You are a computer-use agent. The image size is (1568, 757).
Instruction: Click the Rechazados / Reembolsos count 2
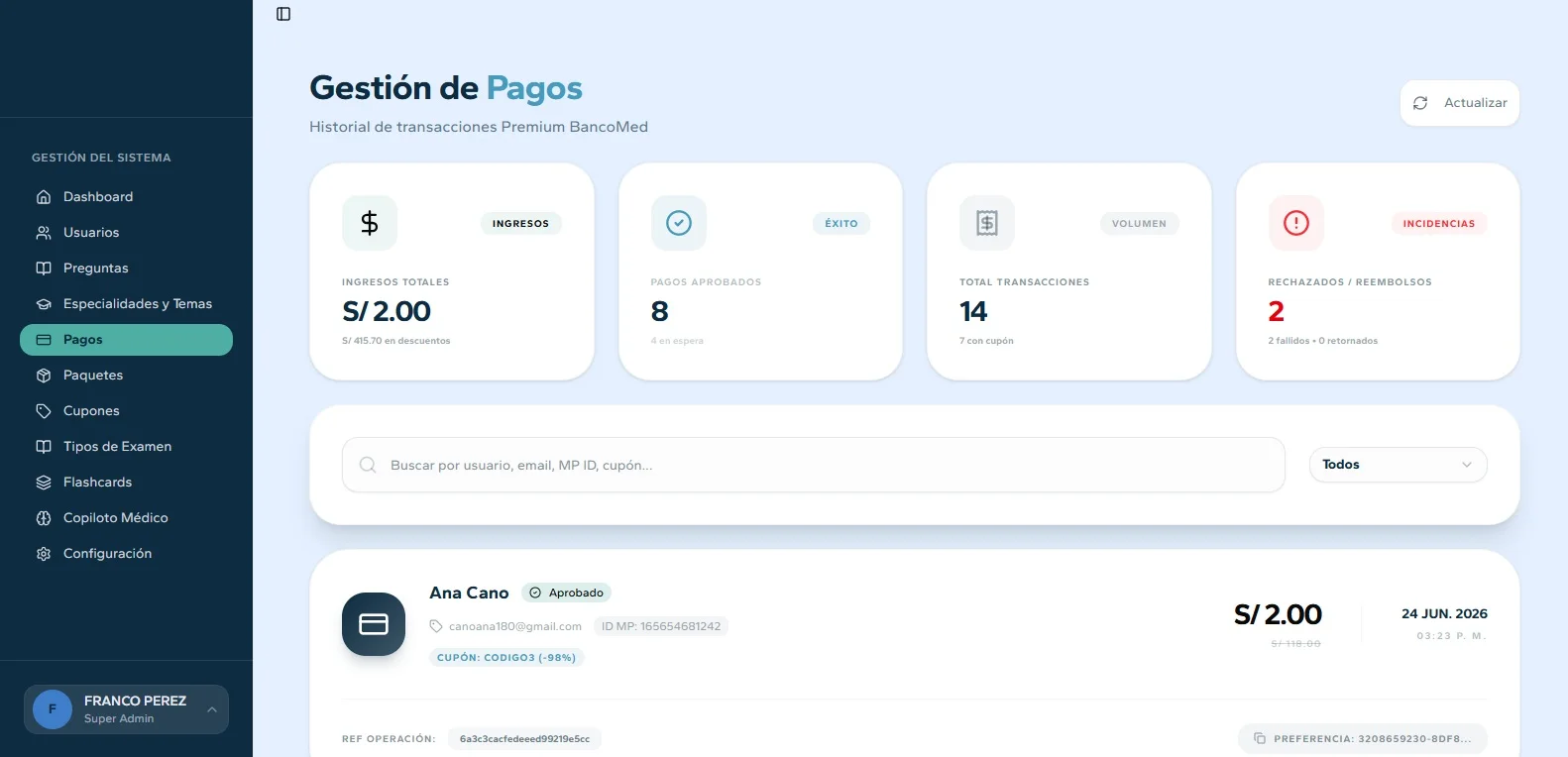pos(1277,311)
